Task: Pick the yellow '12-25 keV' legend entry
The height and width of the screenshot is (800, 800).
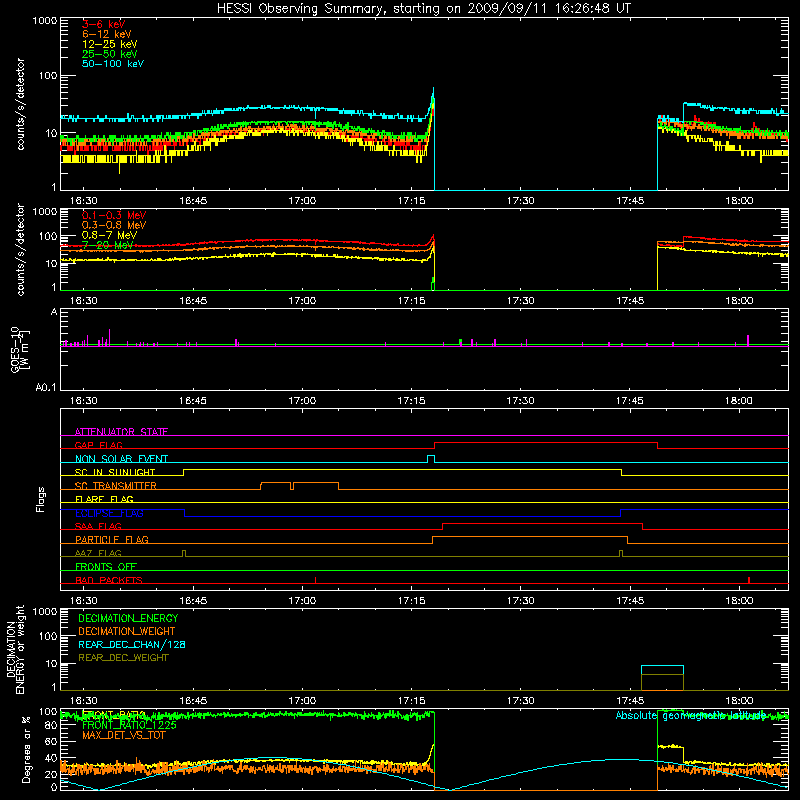Action: tap(110, 44)
